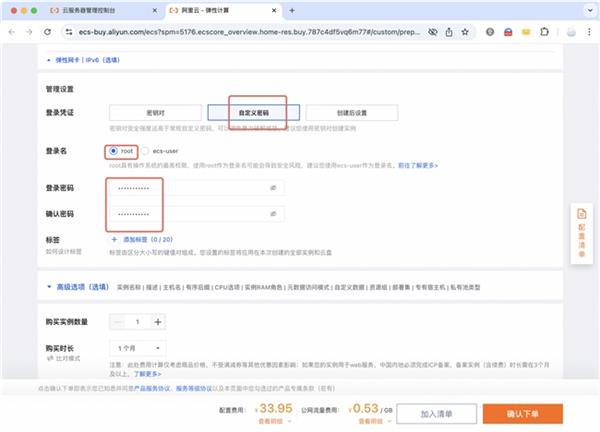Click the plus icon to add tag
600x432 pixels.
click(x=113, y=240)
